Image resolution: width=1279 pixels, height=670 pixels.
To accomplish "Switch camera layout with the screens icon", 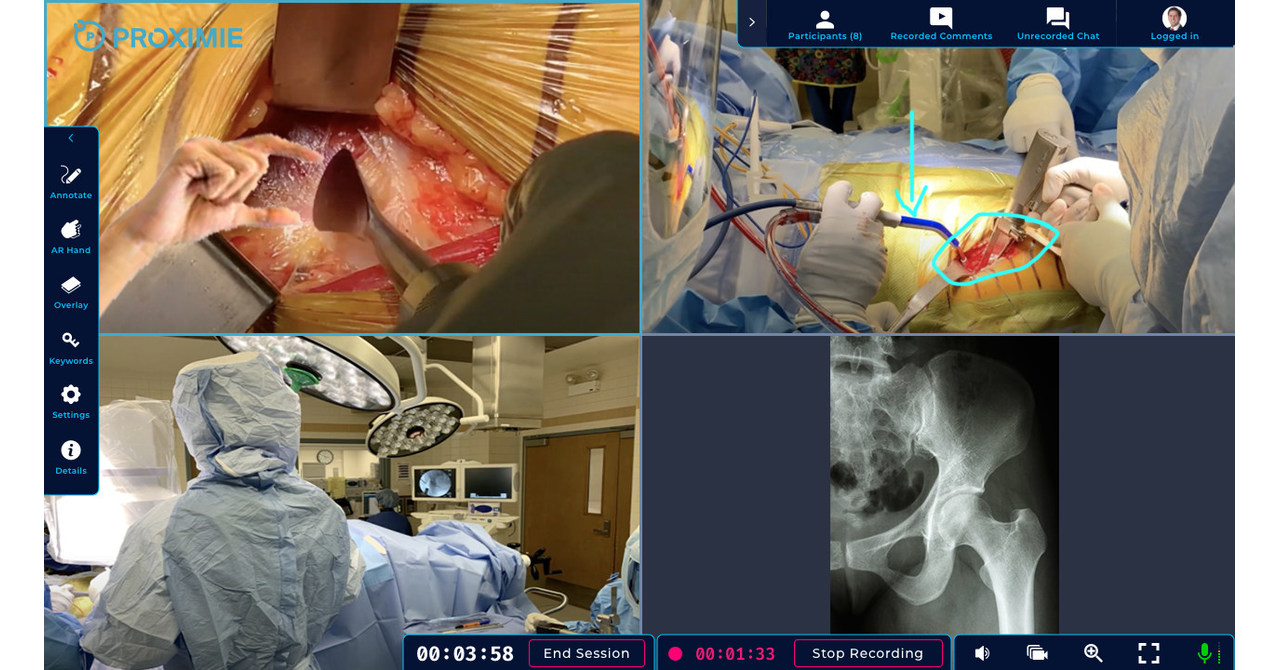I will 1037,653.
